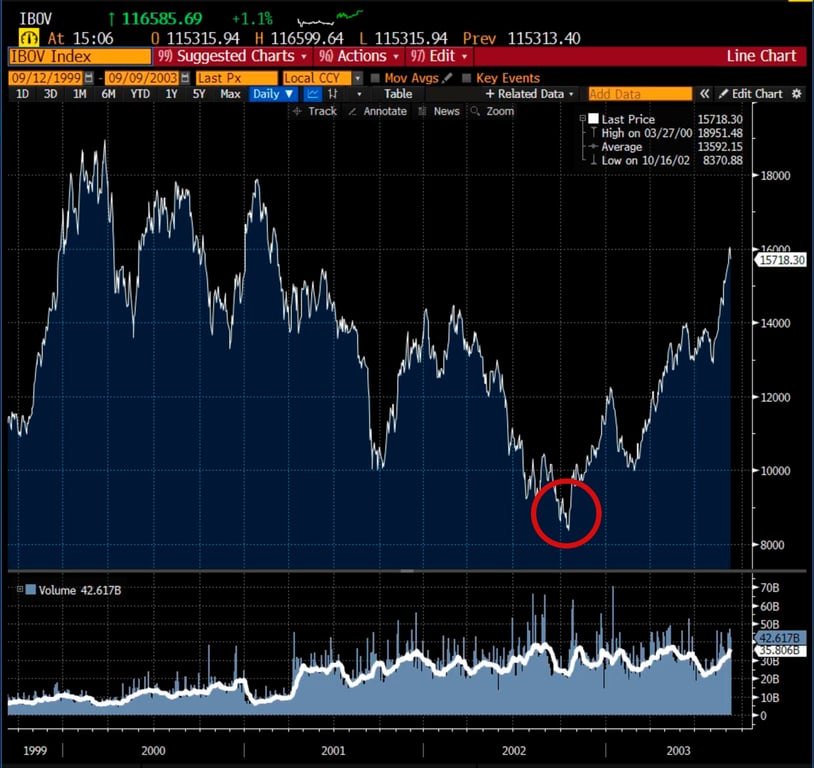Click the yellow delayed-quote gauge icon

29,38
